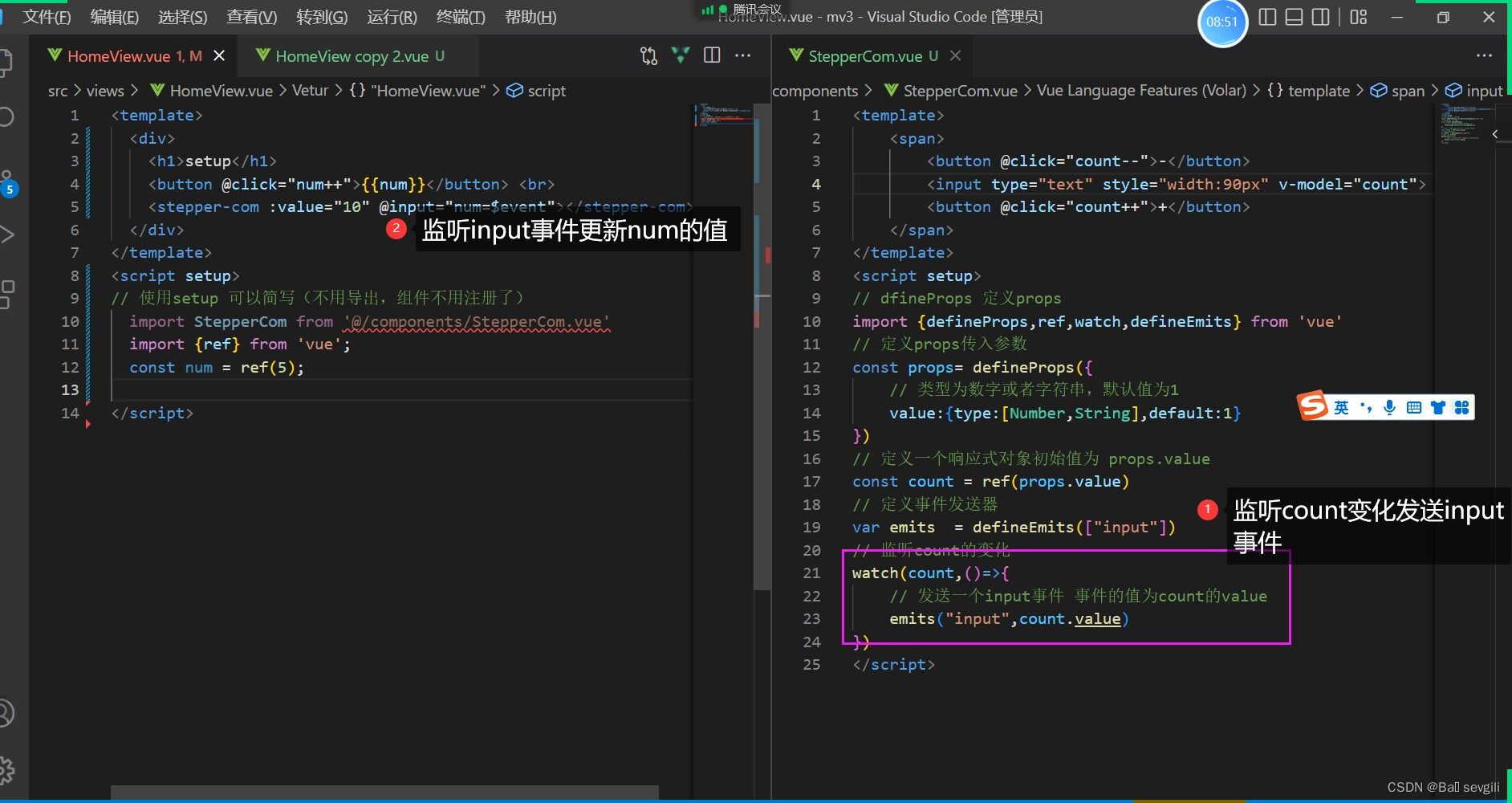Click the emits("input",count.value) line
Viewport: 1512px width, 803px height.
click(1009, 619)
